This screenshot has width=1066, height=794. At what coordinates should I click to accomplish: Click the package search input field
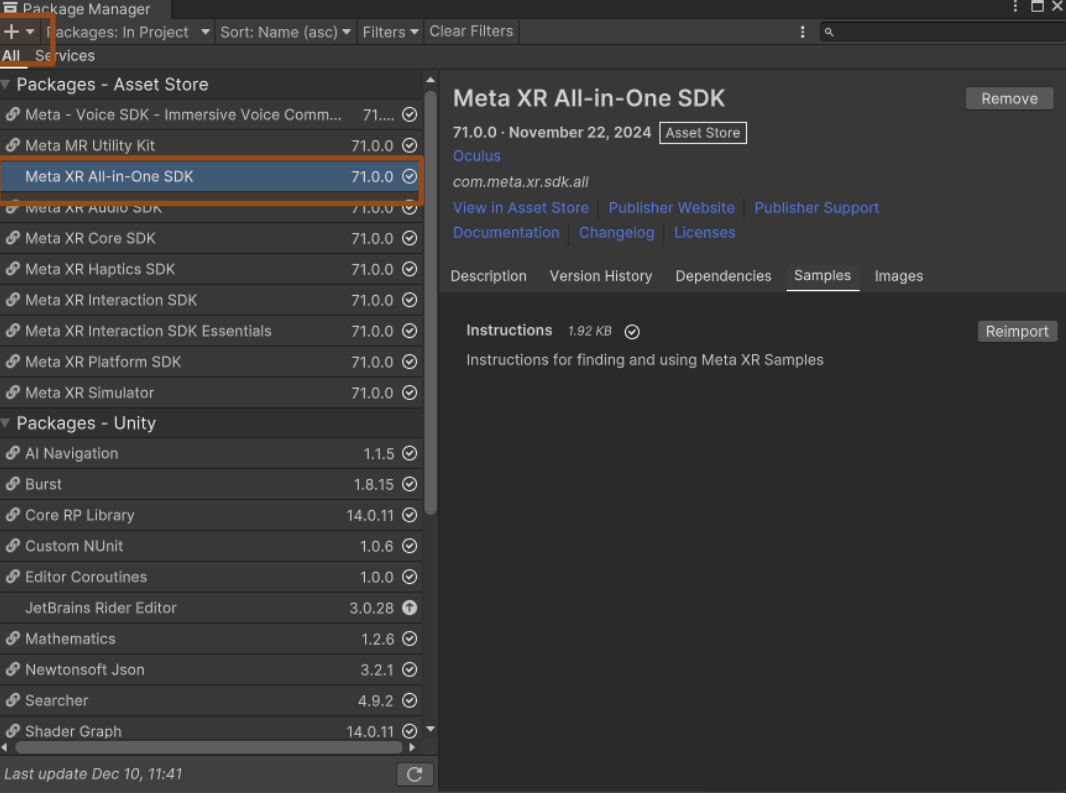point(945,32)
